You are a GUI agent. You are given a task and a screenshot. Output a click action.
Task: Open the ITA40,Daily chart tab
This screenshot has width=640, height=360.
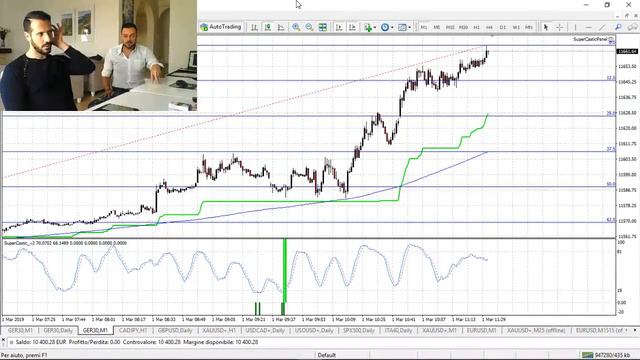coord(398,330)
